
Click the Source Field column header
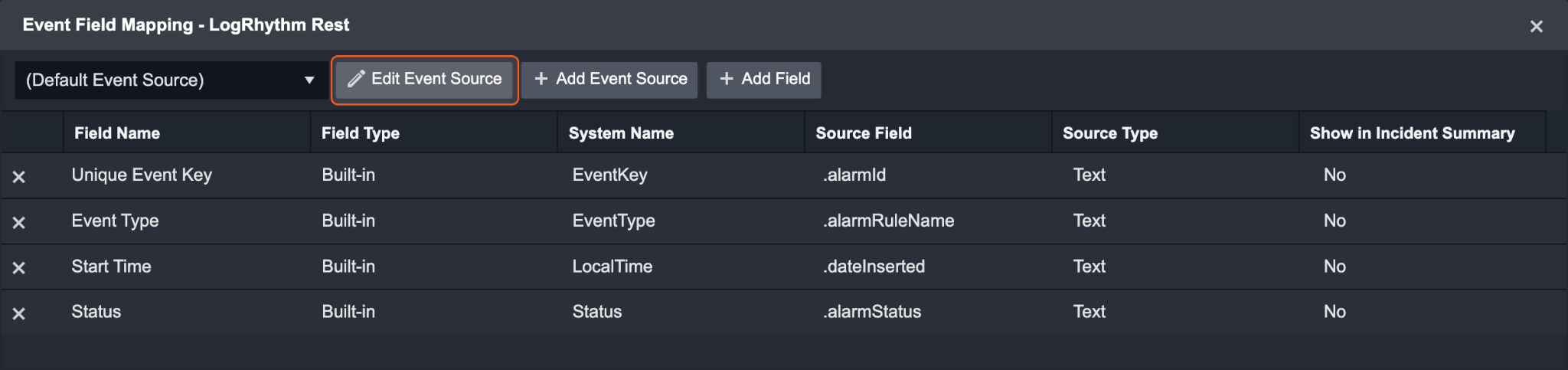click(x=864, y=133)
